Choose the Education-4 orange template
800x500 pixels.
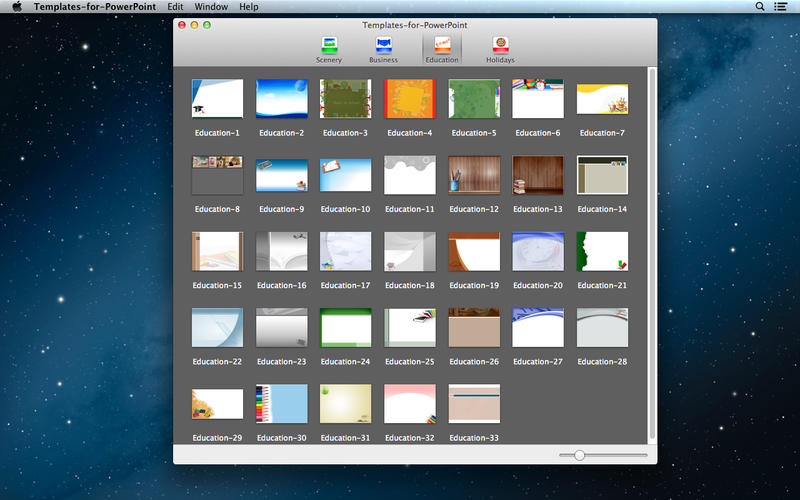(410, 99)
